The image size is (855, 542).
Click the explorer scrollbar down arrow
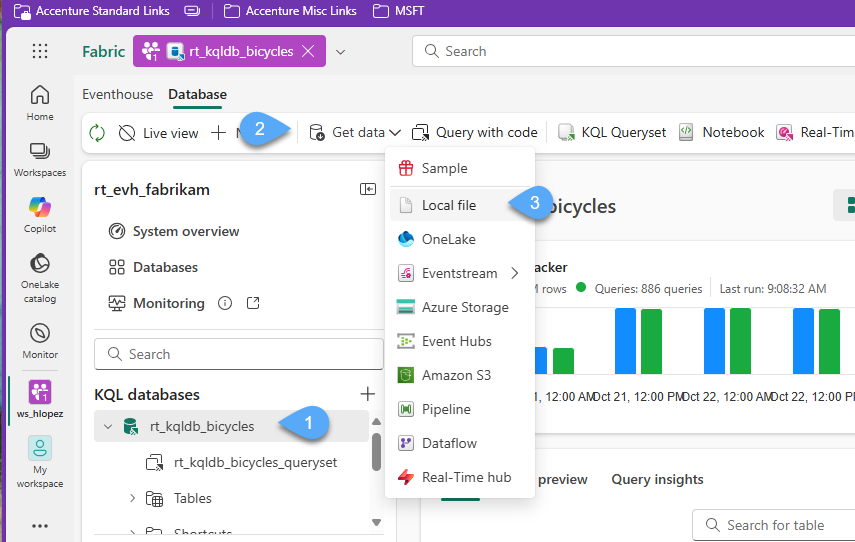376,522
